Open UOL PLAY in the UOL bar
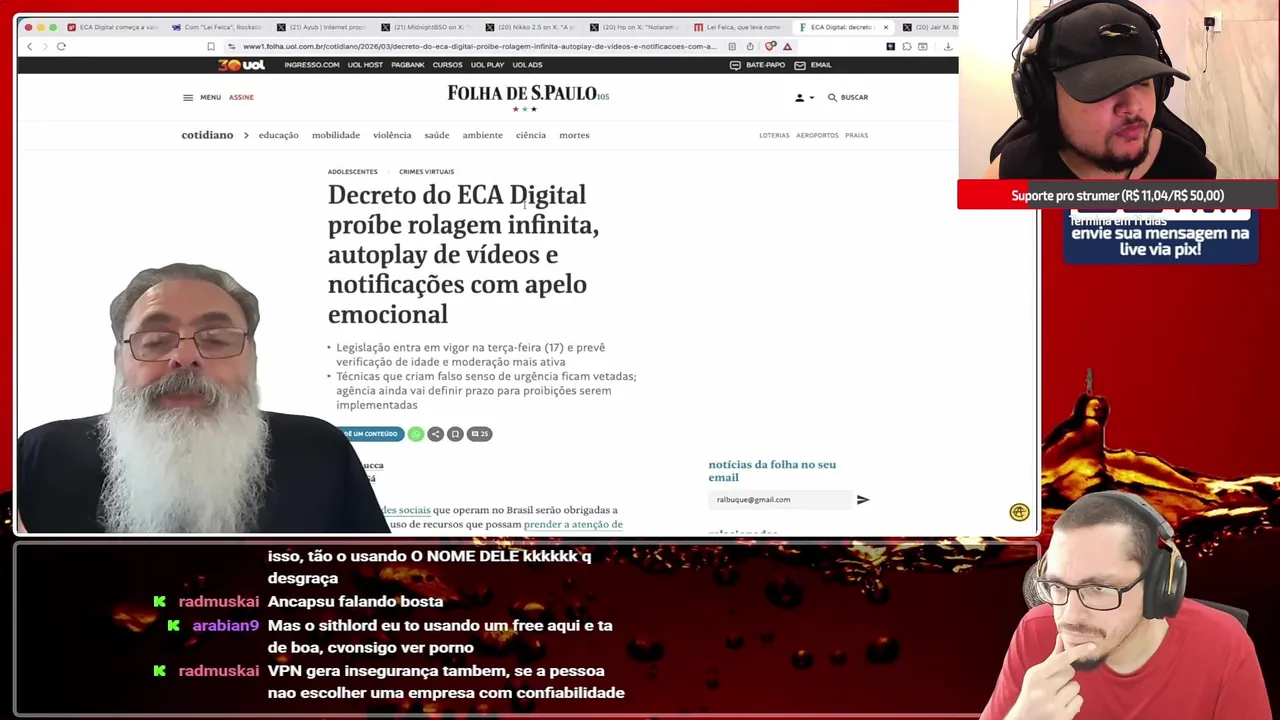This screenshot has height=720, width=1280. (487, 65)
